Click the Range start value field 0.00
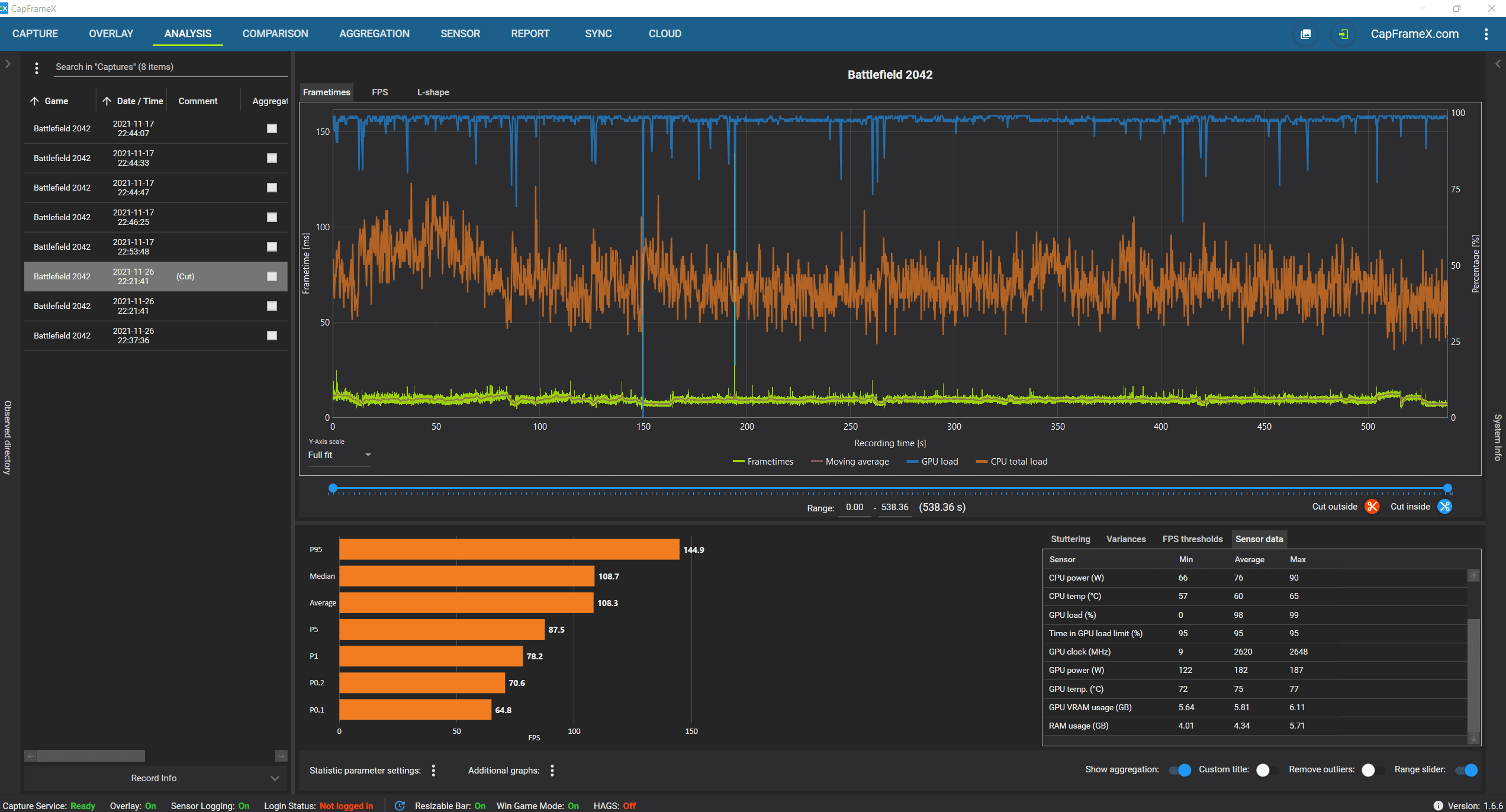 (854, 508)
